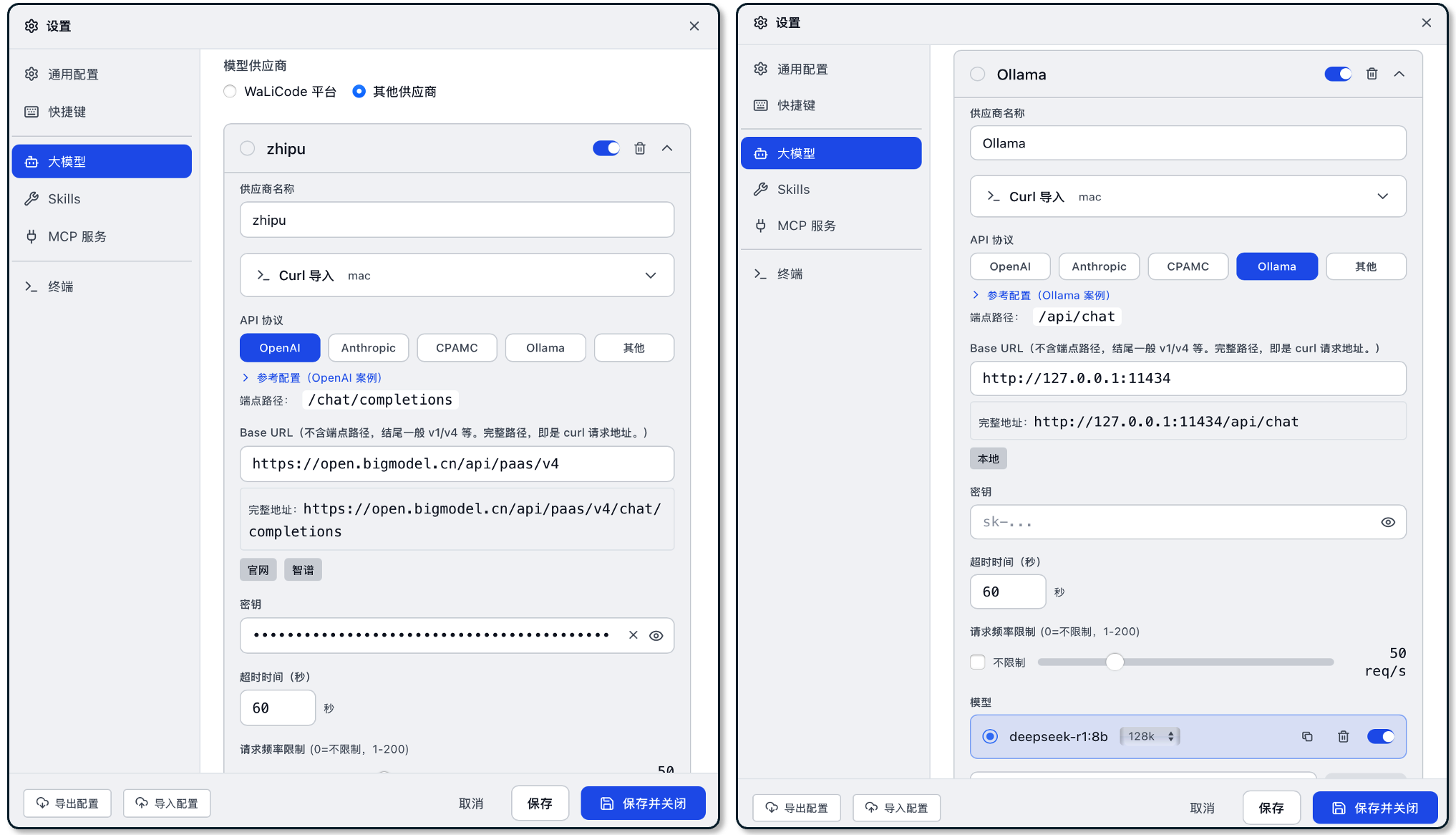1456x835 pixels.
Task: Expand Curl 导入 dropdown in zhipu panel
Action: tap(457, 275)
